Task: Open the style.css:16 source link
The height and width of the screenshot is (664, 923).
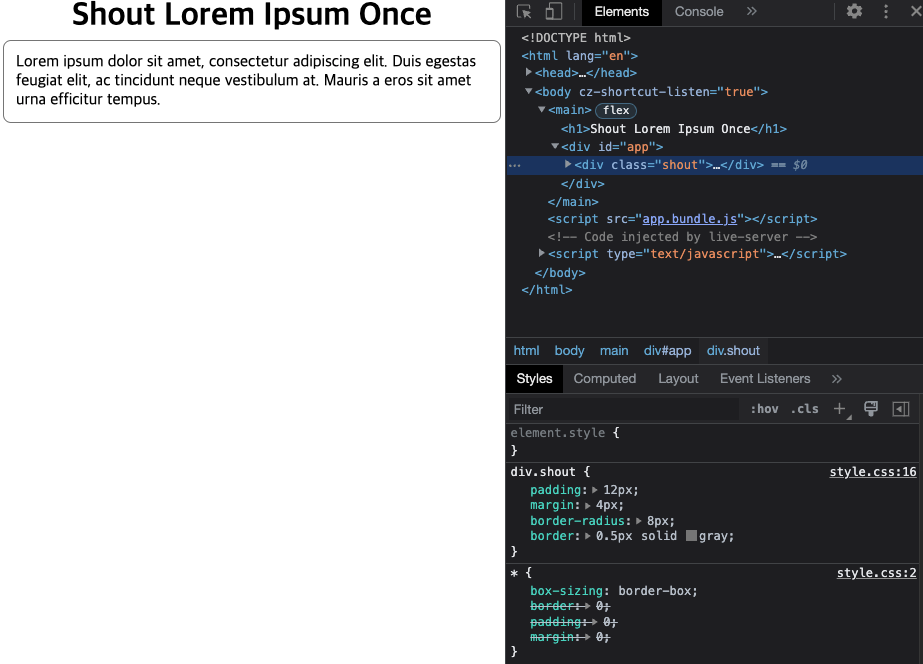Action: tap(873, 472)
